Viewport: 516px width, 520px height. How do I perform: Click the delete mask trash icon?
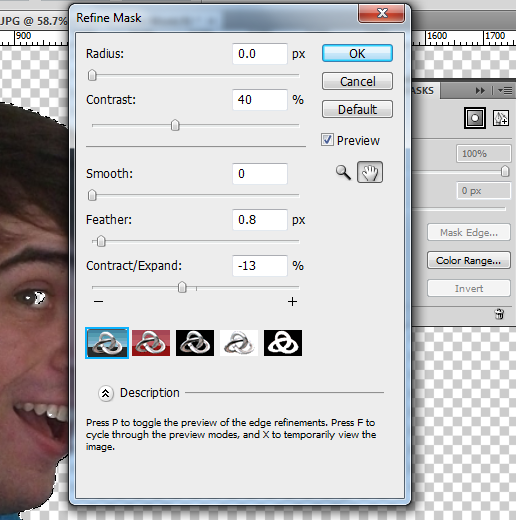tap(499, 314)
